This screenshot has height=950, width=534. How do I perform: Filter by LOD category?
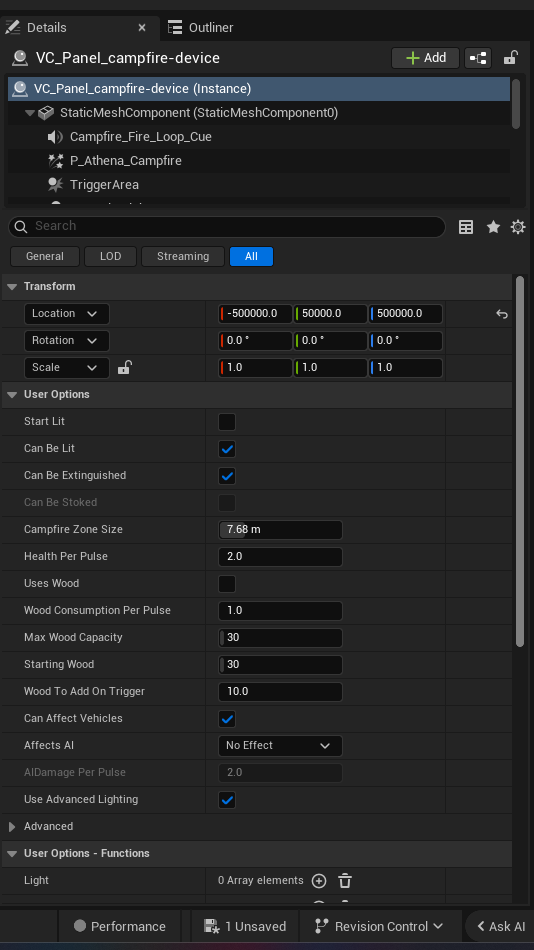[x=110, y=256]
